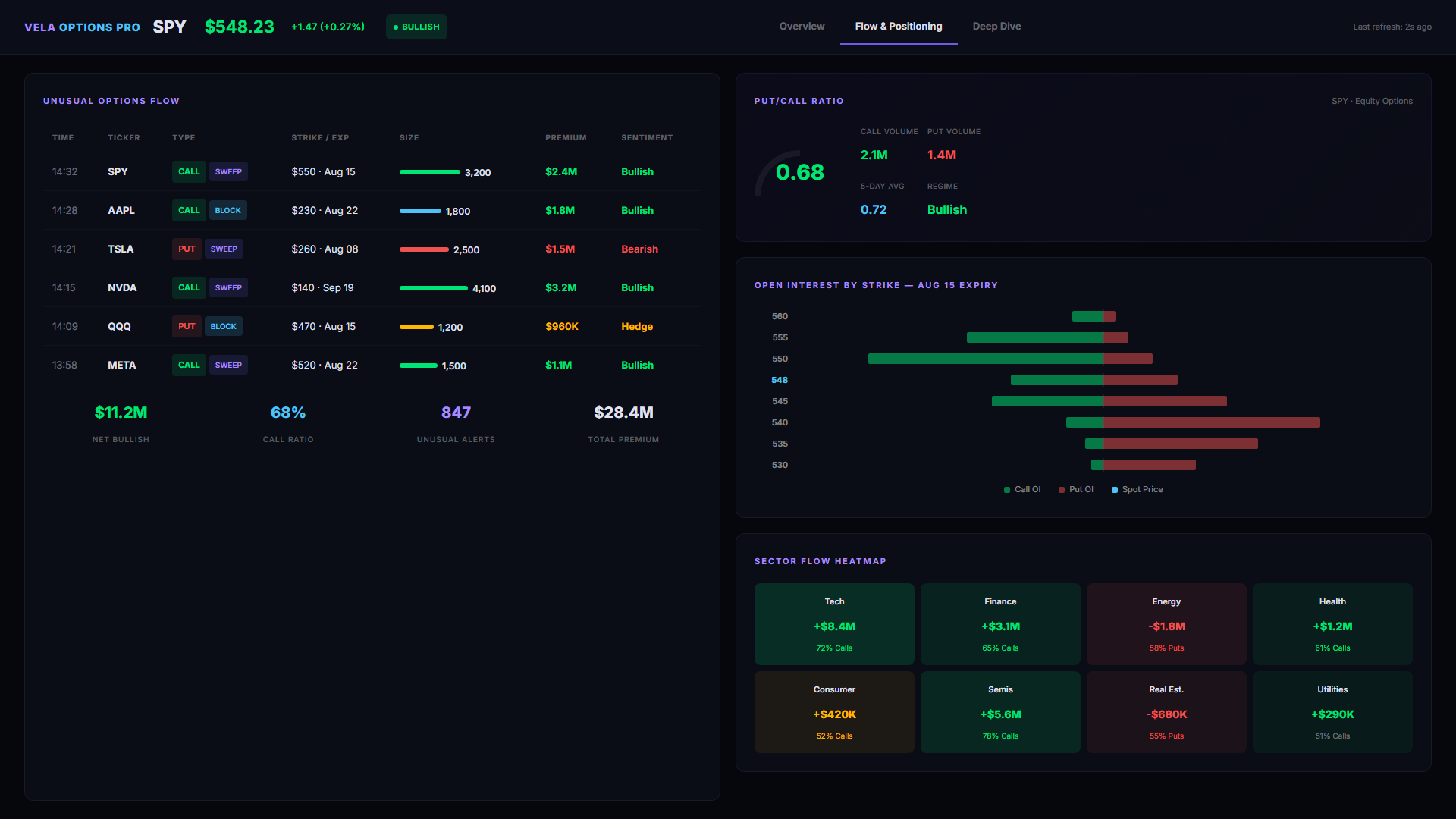Viewport: 1456px width, 819px height.
Task: Select the Flow & Positioning tab
Action: tap(899, 27)
